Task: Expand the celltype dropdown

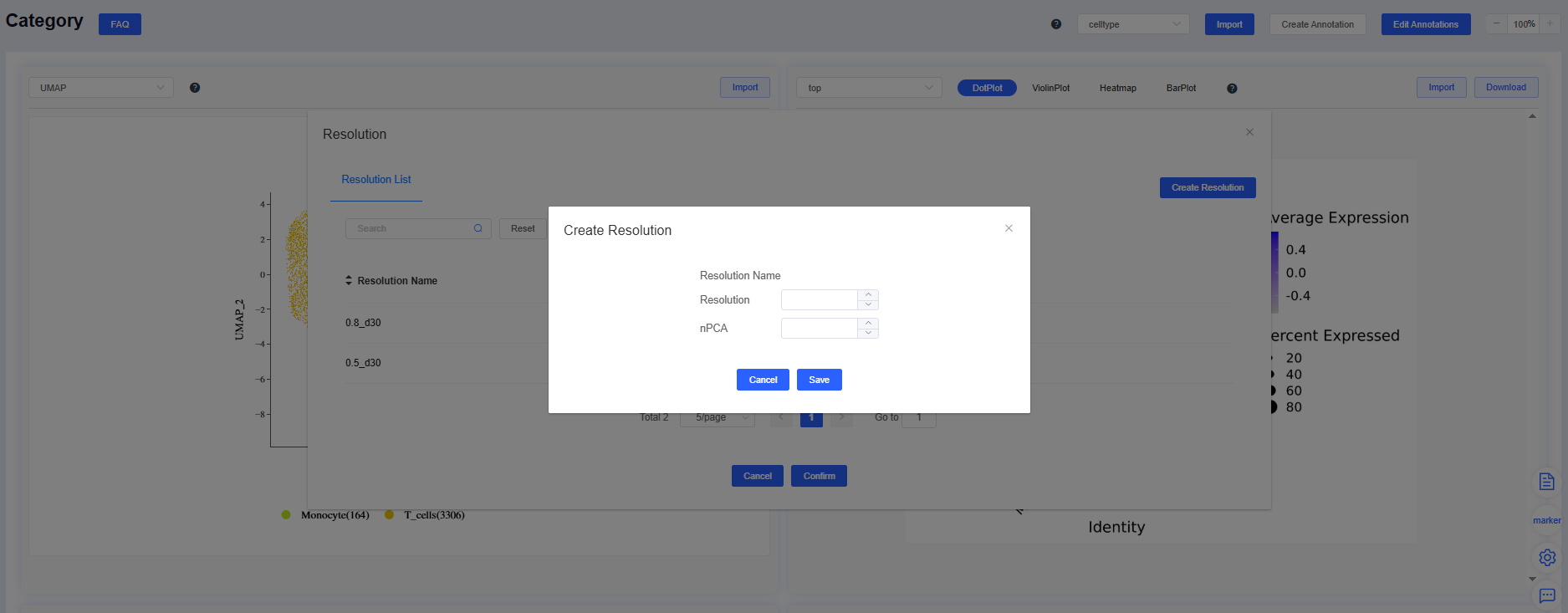Action: point(1132,24)
